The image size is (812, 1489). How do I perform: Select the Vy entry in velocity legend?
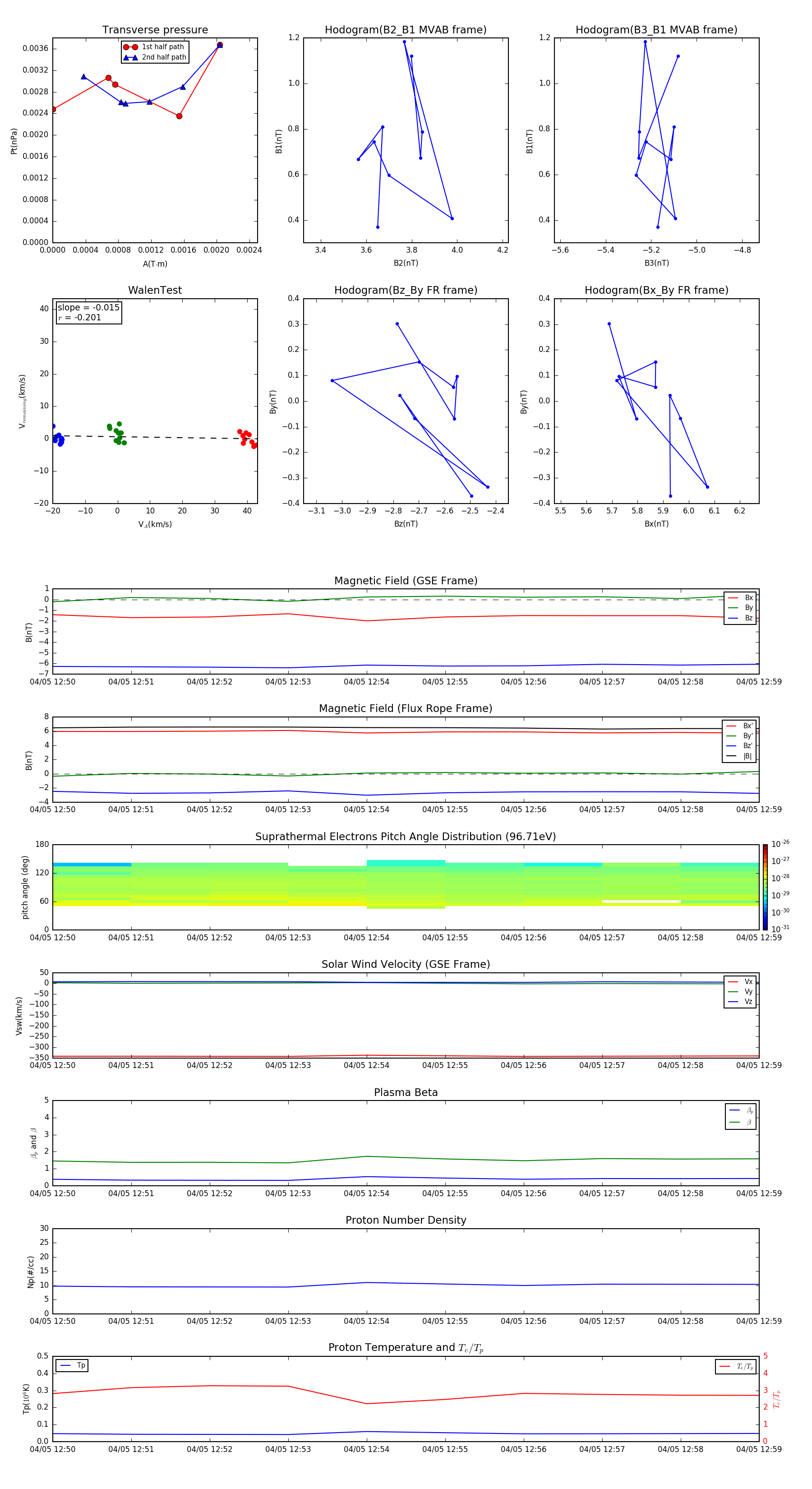click(740, 991)
